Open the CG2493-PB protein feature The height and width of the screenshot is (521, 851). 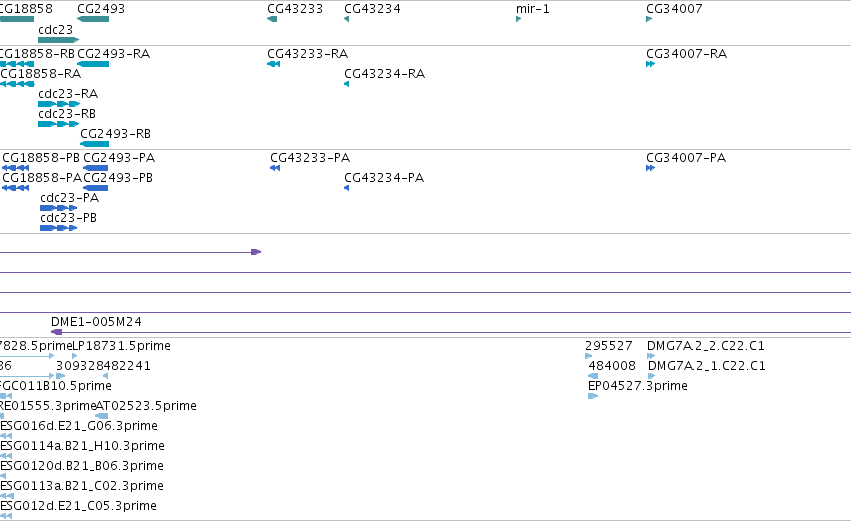pos(96,188)
